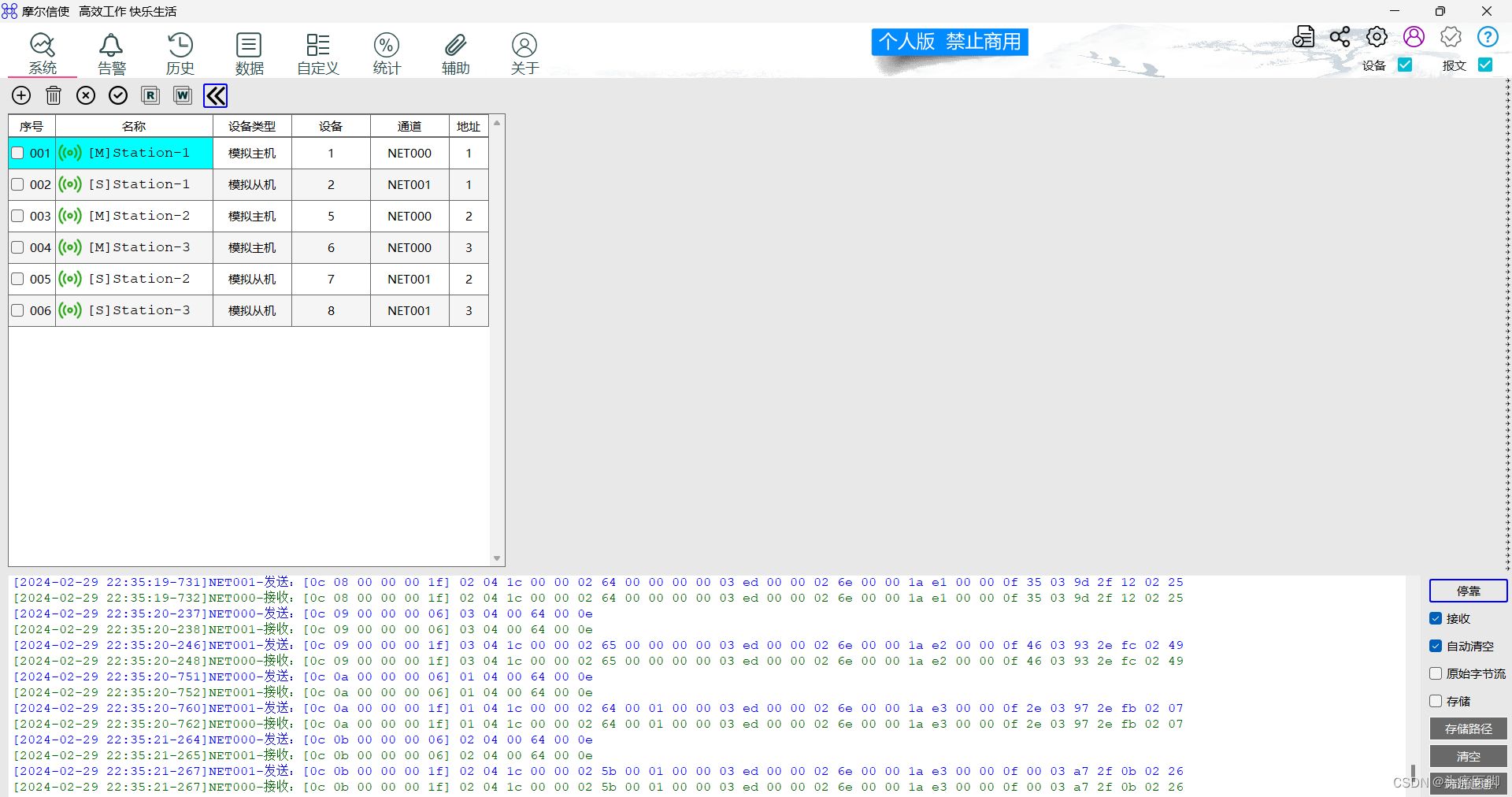Click the 存储路径 button
The image size is (1512, 797).
pyautogui.click(x=1467, y=728)
